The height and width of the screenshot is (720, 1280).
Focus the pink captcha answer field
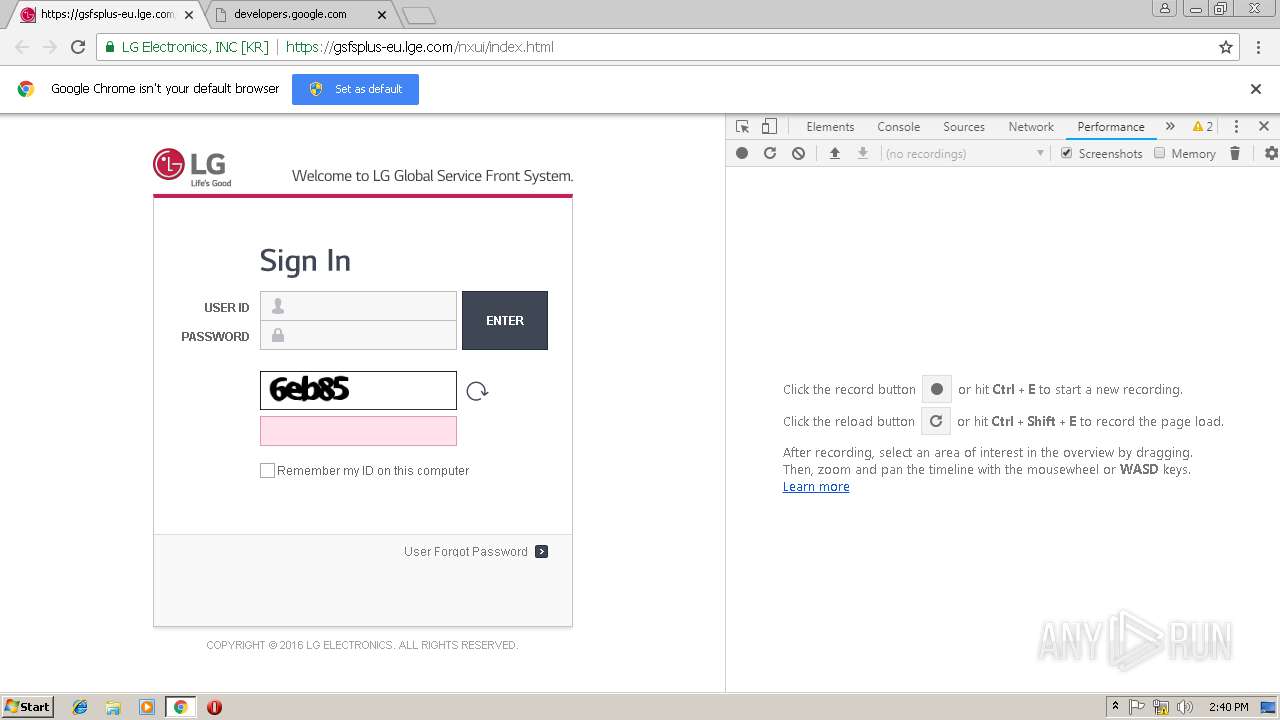point(358,431)
